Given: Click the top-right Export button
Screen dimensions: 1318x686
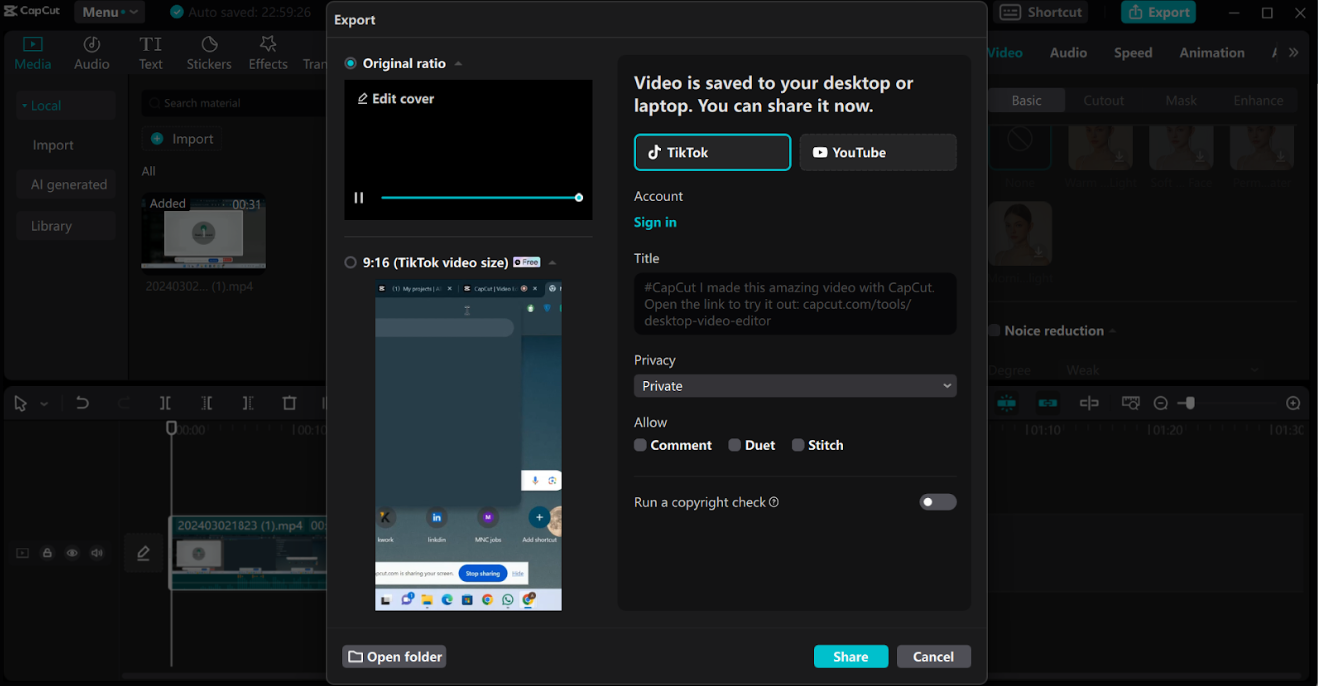Looking at the screenshot, I should pyautogui.click(x=1158, y=12).
